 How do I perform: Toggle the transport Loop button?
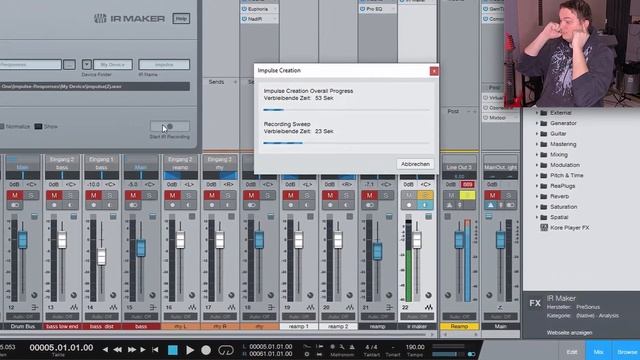[226, 350]
